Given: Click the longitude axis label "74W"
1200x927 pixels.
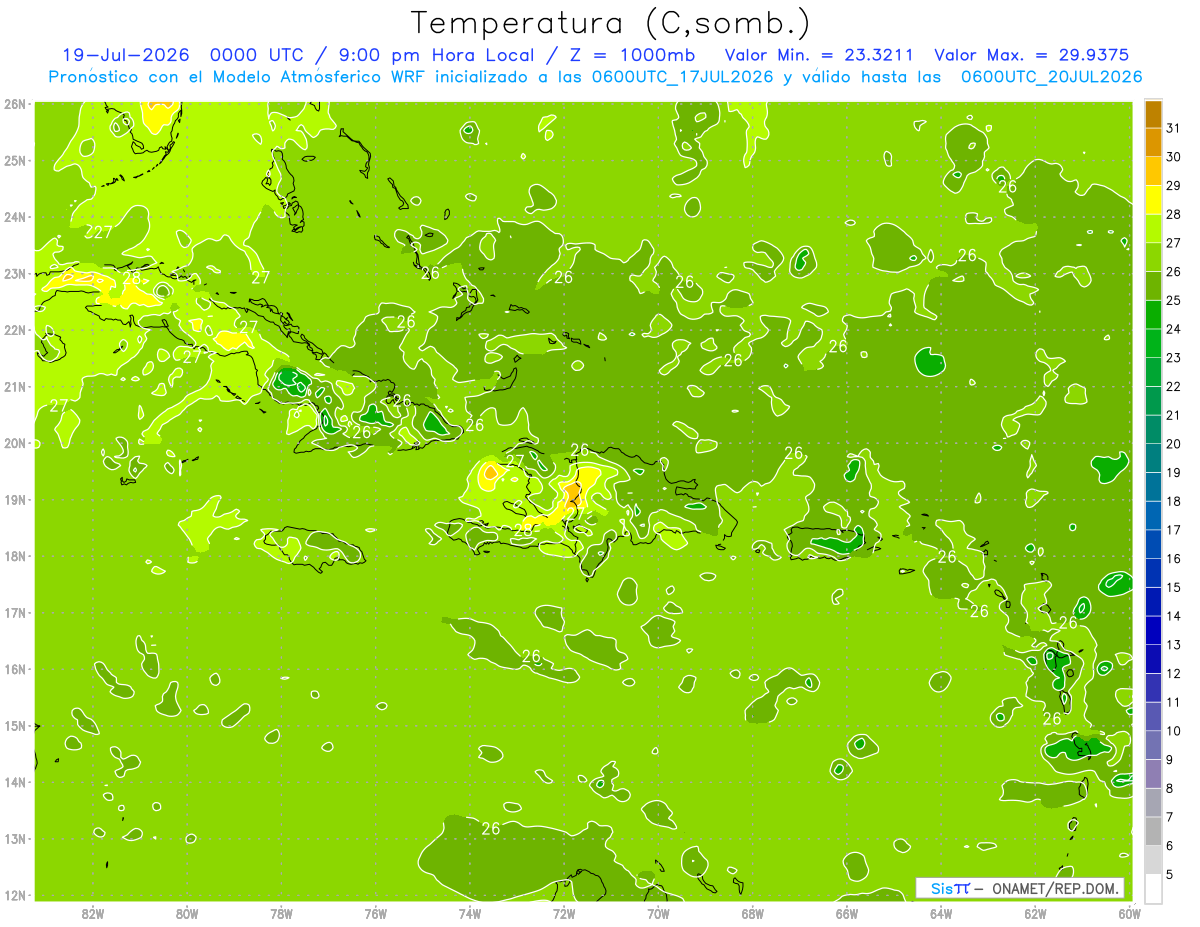Looking at the screenshot, I should (469, 913).
